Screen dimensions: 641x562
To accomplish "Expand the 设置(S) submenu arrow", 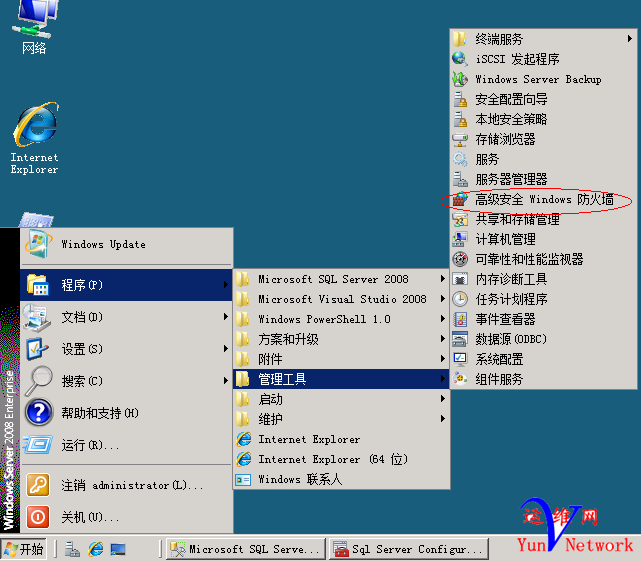I will [x=226, y=349].
